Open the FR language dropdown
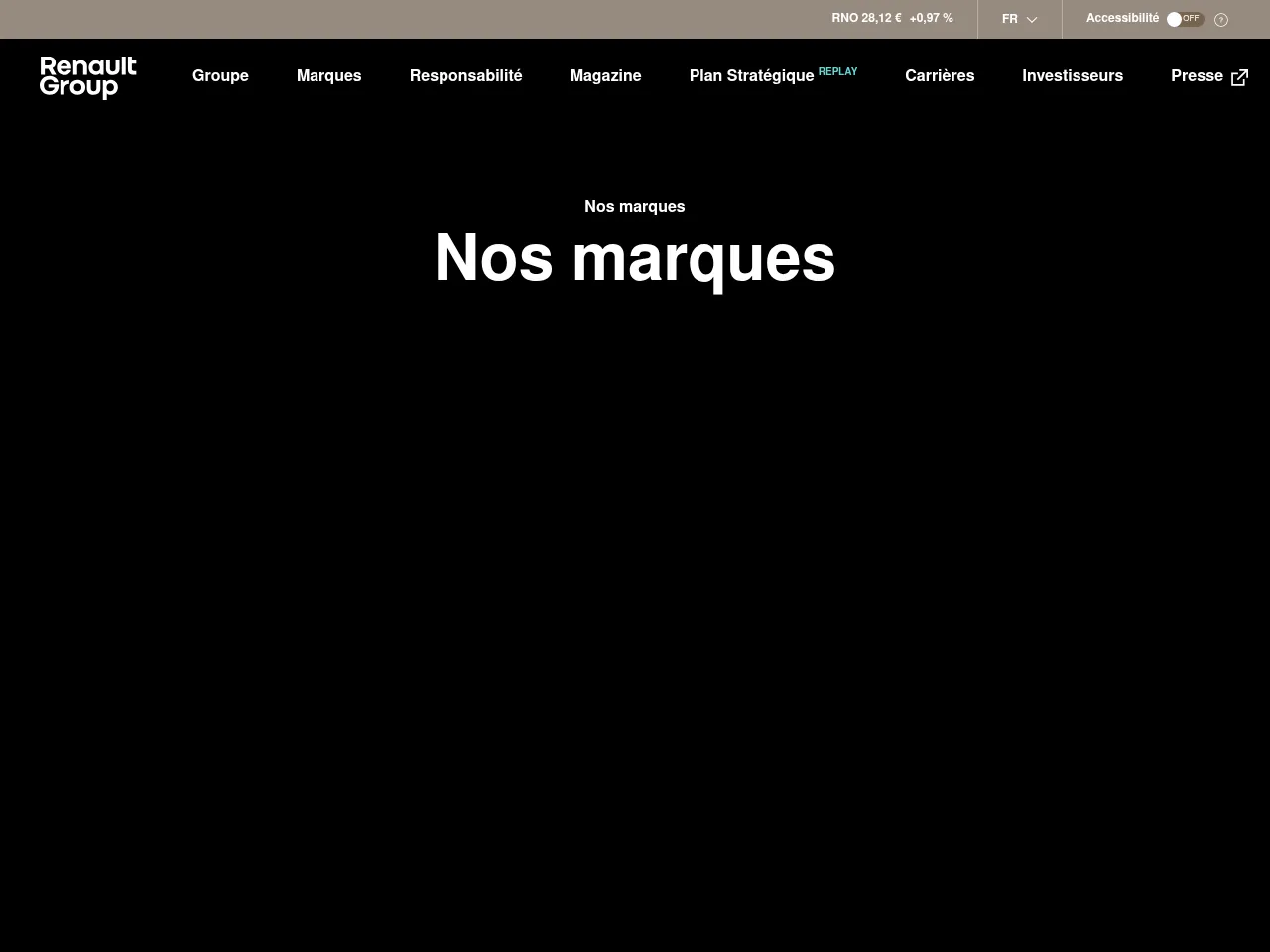This screenshot has height=952, width=1270. tap(1019, 19)
